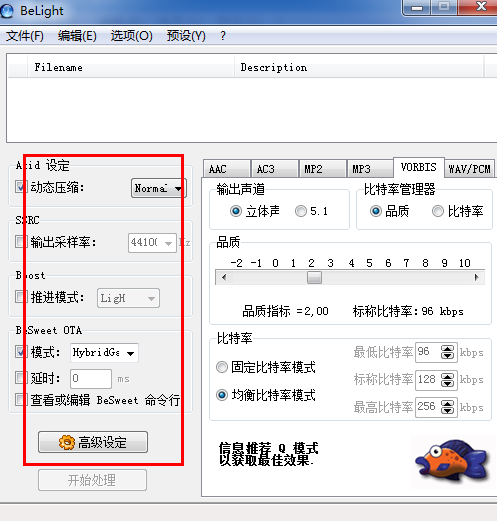Open the Light boost mode dropdown

pyautogui.click(x=128, y=298)
